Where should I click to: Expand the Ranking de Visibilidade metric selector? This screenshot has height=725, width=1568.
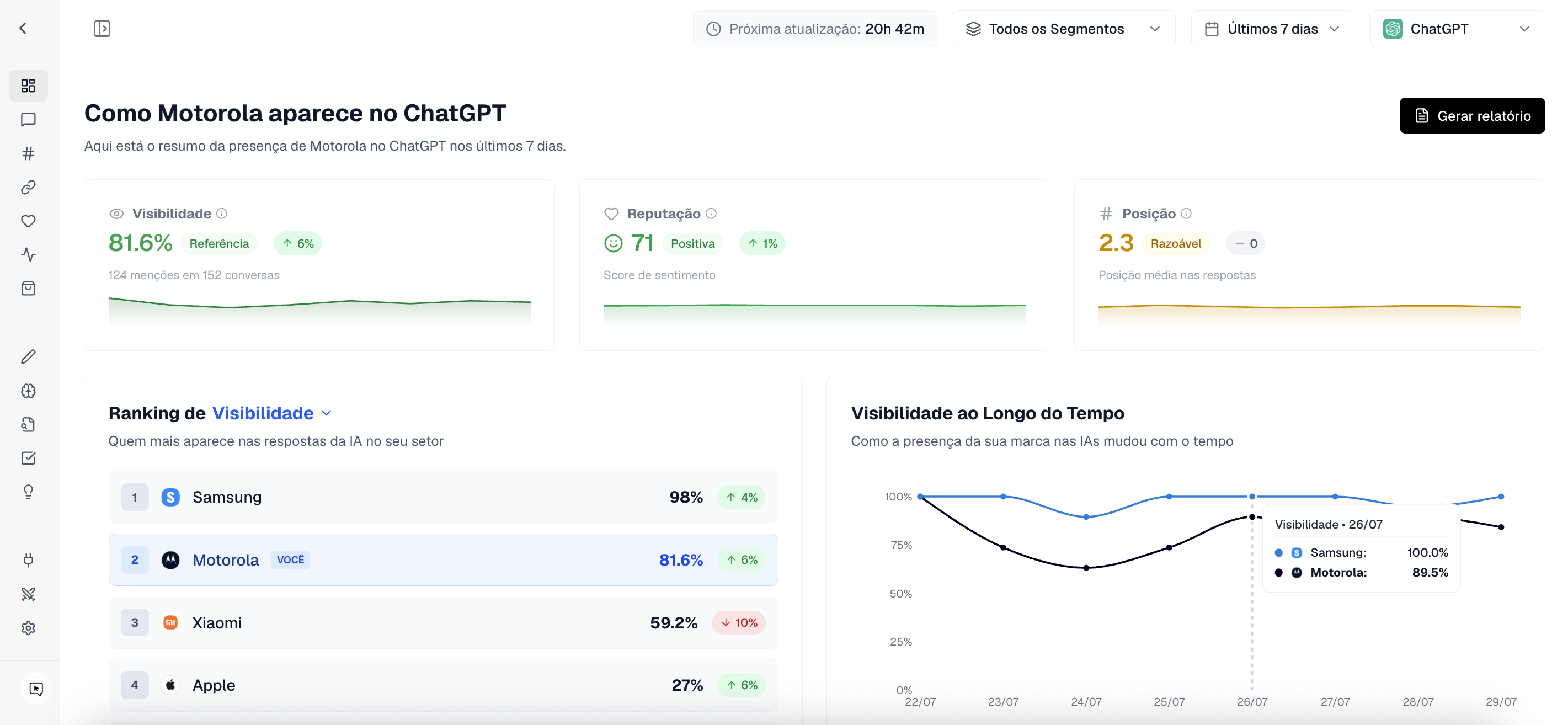click(x=272, y=413)
